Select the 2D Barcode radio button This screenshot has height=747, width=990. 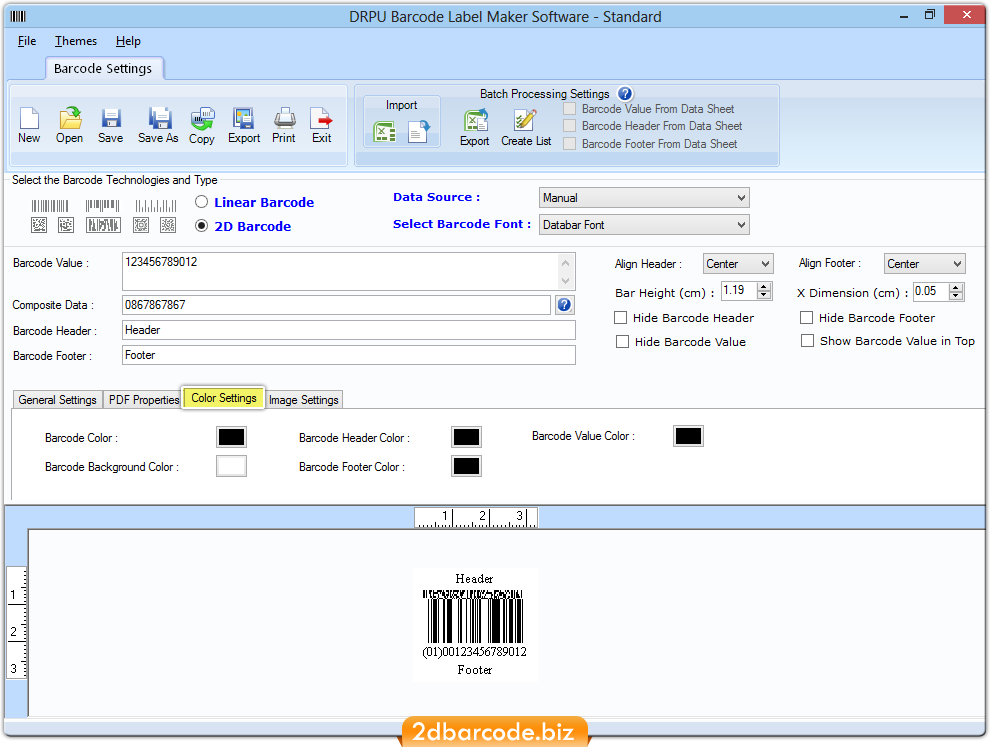tap(201, 225)
